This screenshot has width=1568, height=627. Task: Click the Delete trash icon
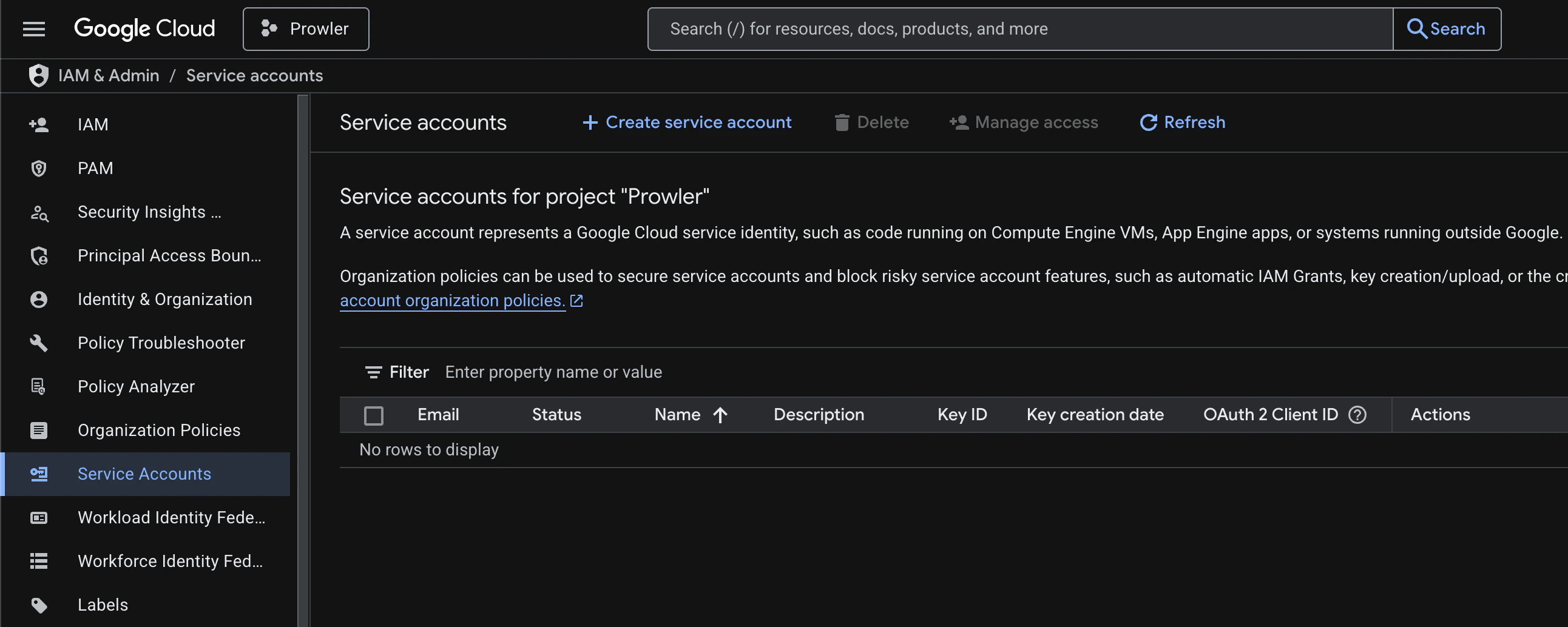[842, 122]
